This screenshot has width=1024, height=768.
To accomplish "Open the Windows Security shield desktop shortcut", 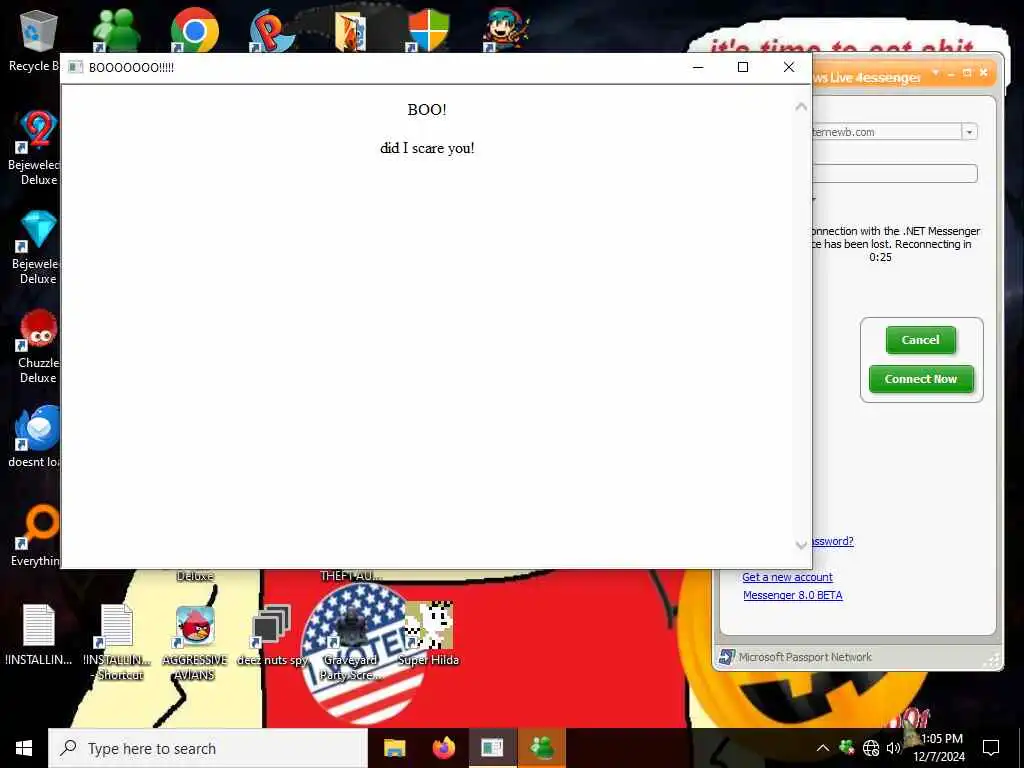I will (x=428, y=31).
